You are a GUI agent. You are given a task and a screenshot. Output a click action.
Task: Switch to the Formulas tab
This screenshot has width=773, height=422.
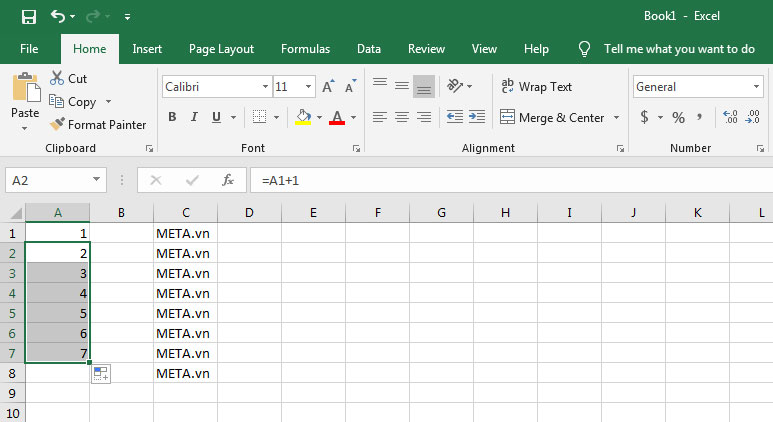305,49
